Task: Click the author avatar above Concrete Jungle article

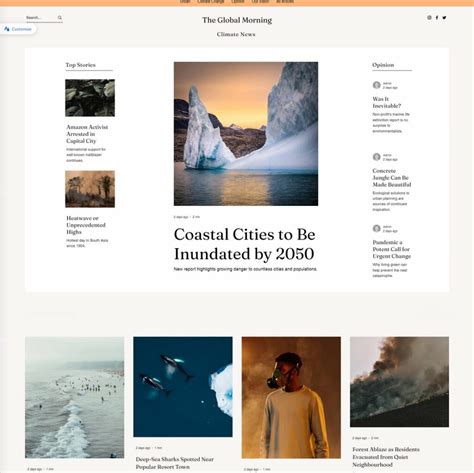Action: pos(376,157)
